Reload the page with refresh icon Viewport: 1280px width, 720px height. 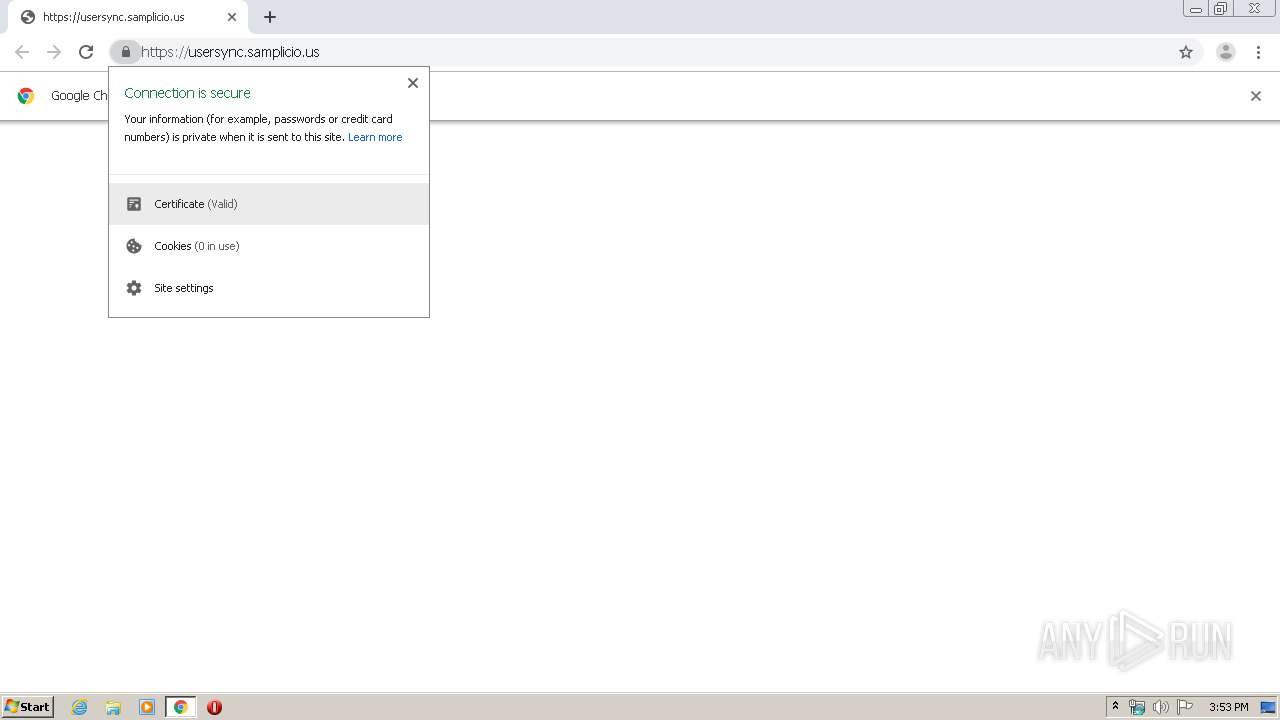coord(86,52)
